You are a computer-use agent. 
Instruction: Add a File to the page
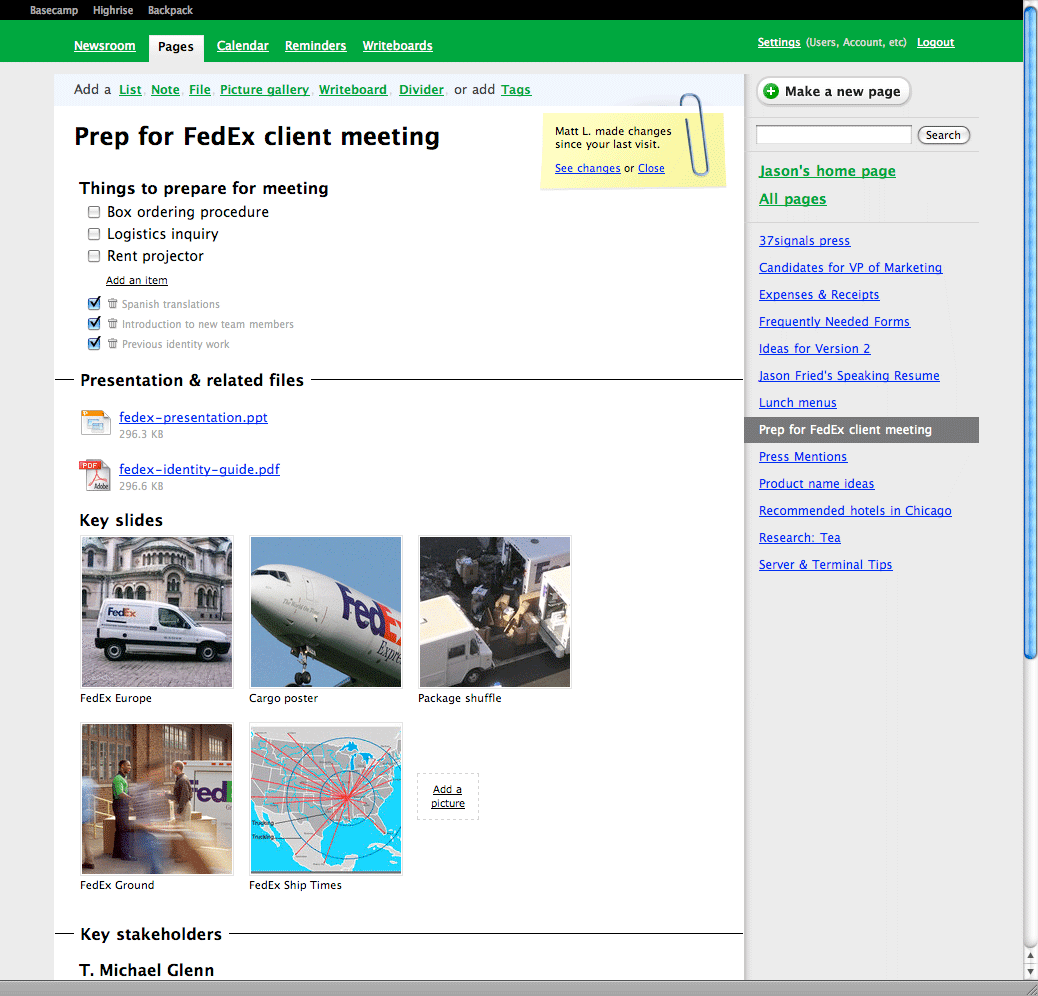click(x=199, y=89)
